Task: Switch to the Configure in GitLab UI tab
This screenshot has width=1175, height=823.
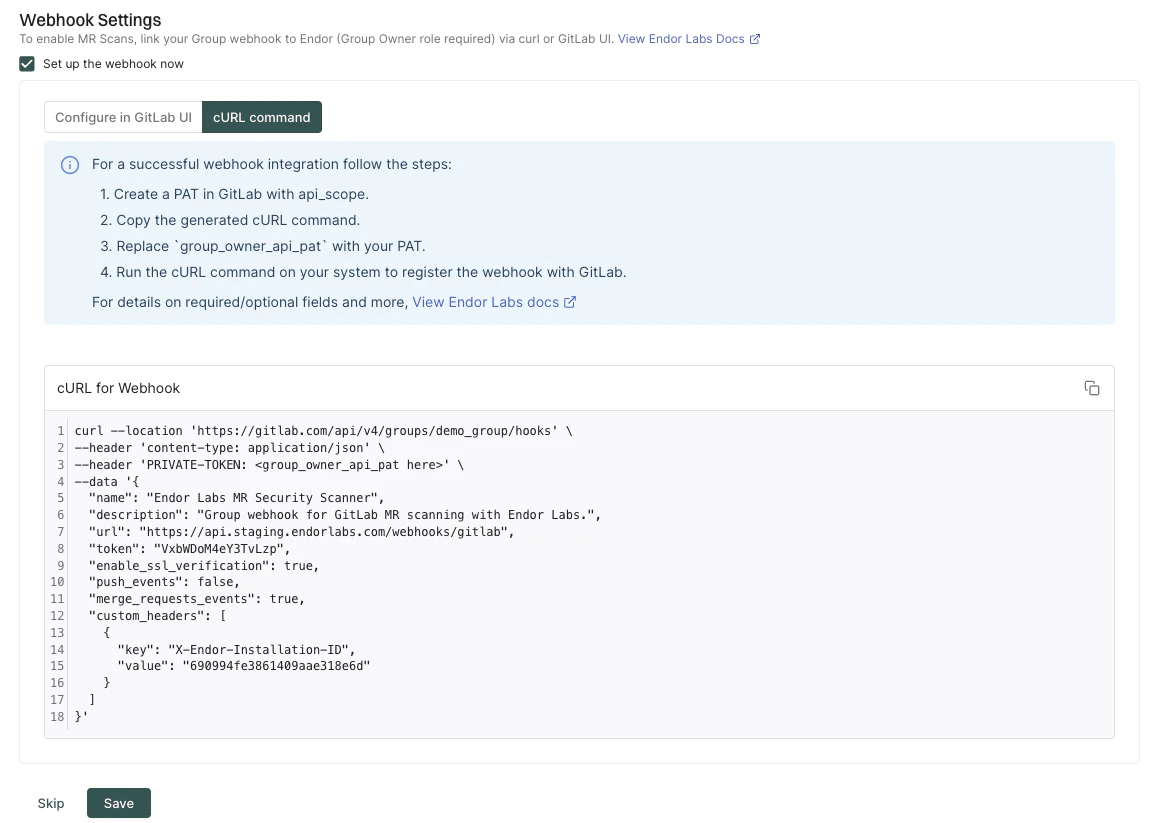Action: tap(123, 117)
